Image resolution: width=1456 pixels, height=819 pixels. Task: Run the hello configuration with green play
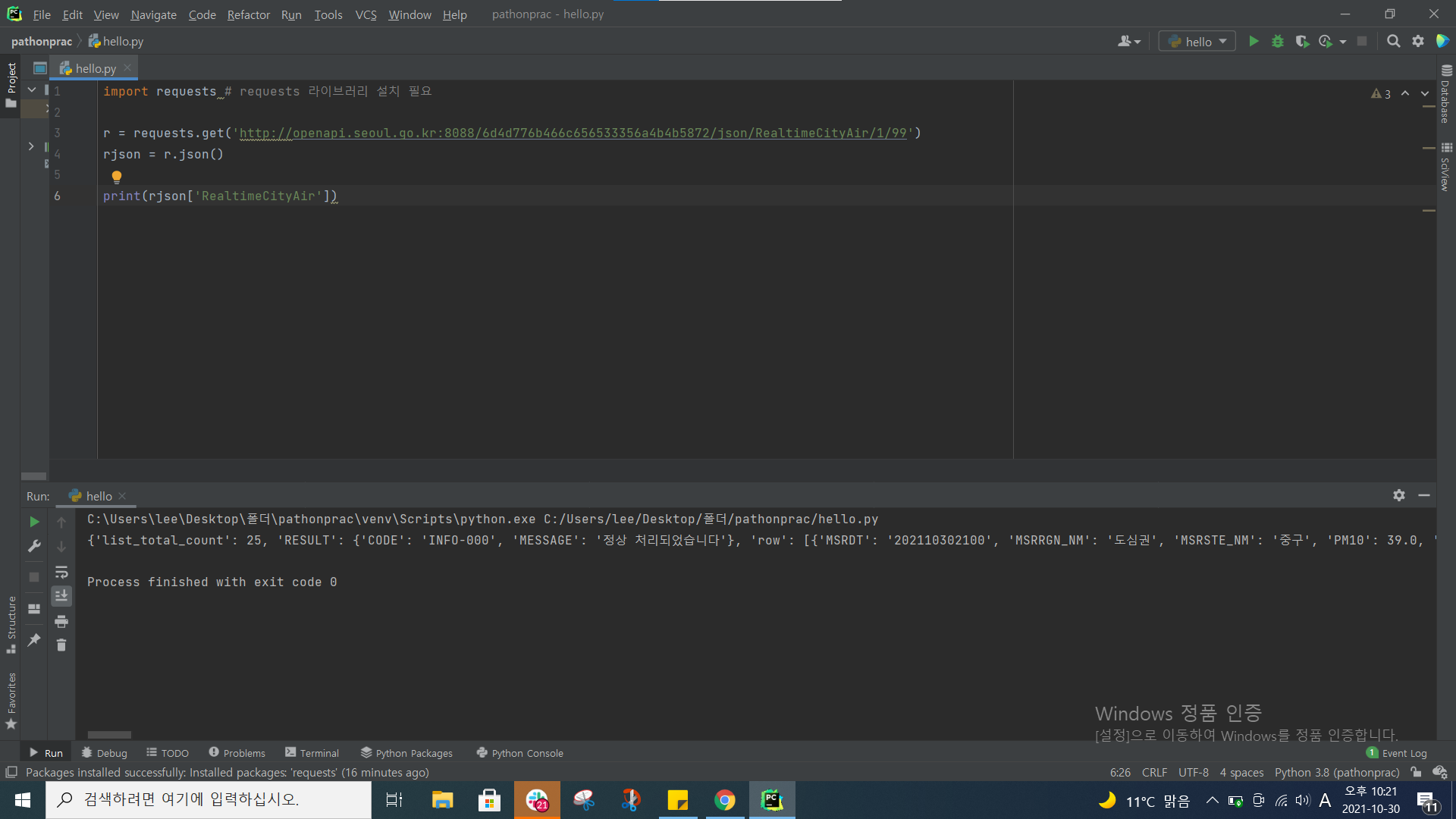1254,42
